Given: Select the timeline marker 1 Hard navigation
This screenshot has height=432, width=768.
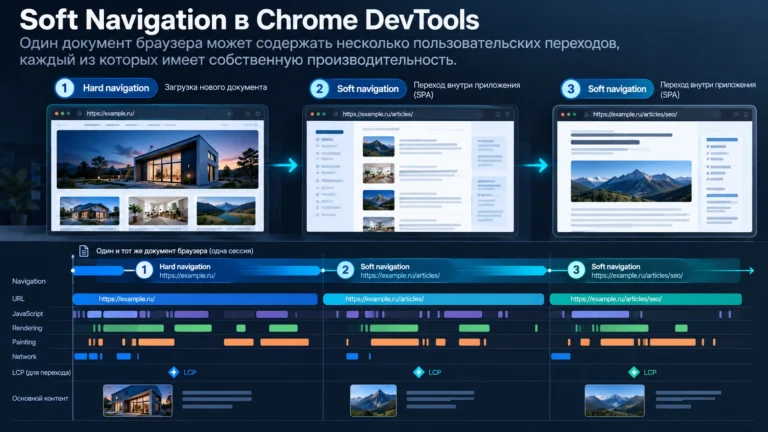Looking at the screenshot, I should 144,270.
